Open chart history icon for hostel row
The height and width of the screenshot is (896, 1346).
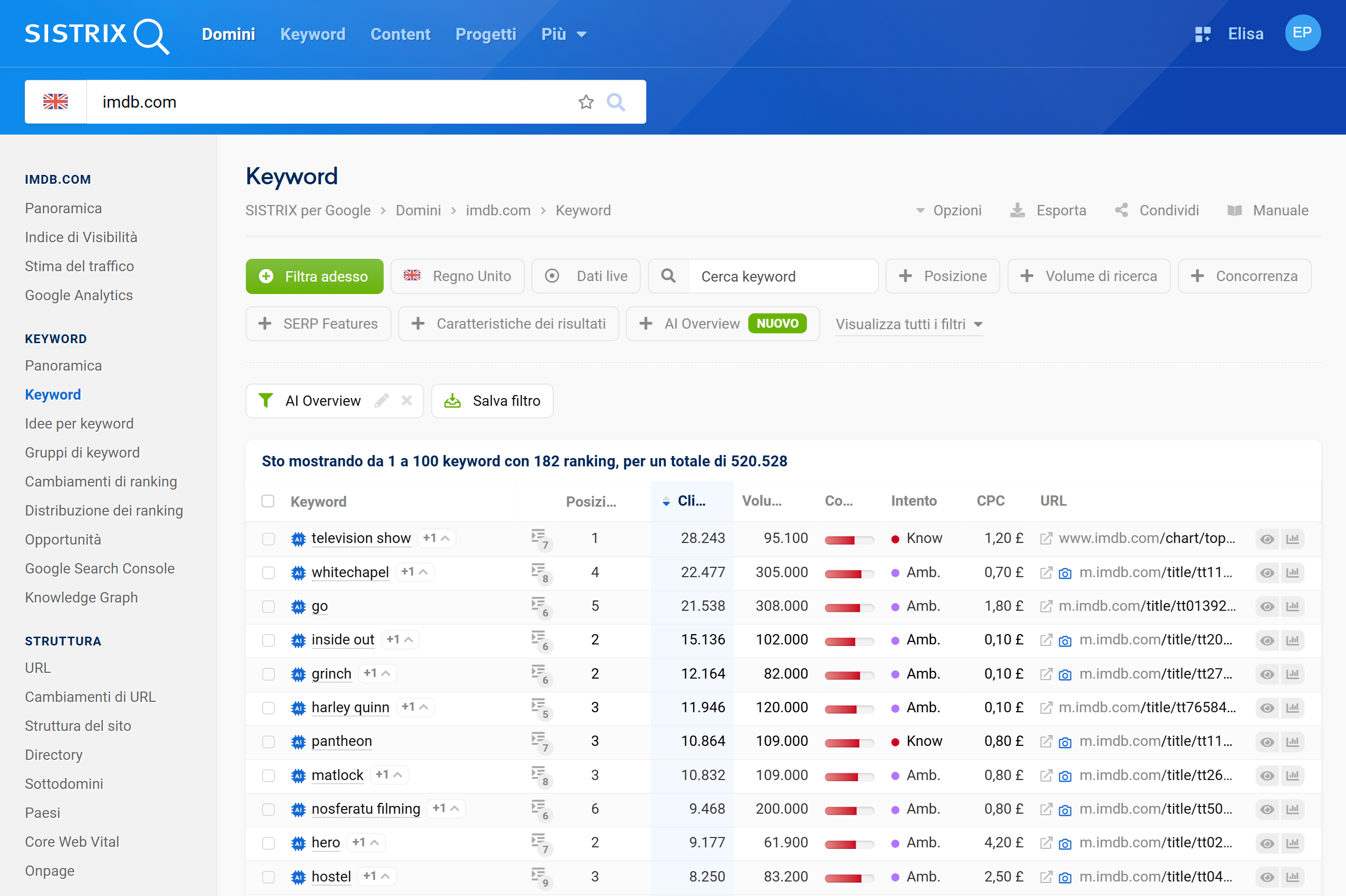coord(1292,877)
